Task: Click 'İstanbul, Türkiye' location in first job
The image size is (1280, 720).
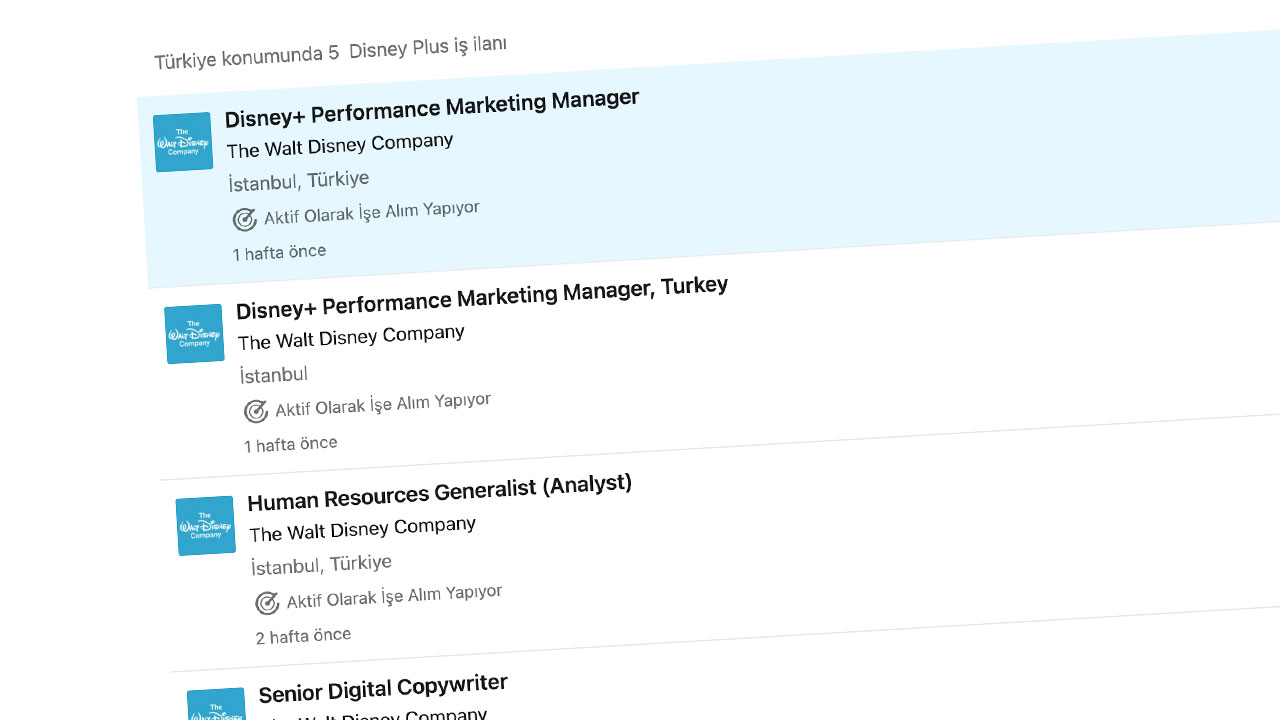Action: [299, 181]
